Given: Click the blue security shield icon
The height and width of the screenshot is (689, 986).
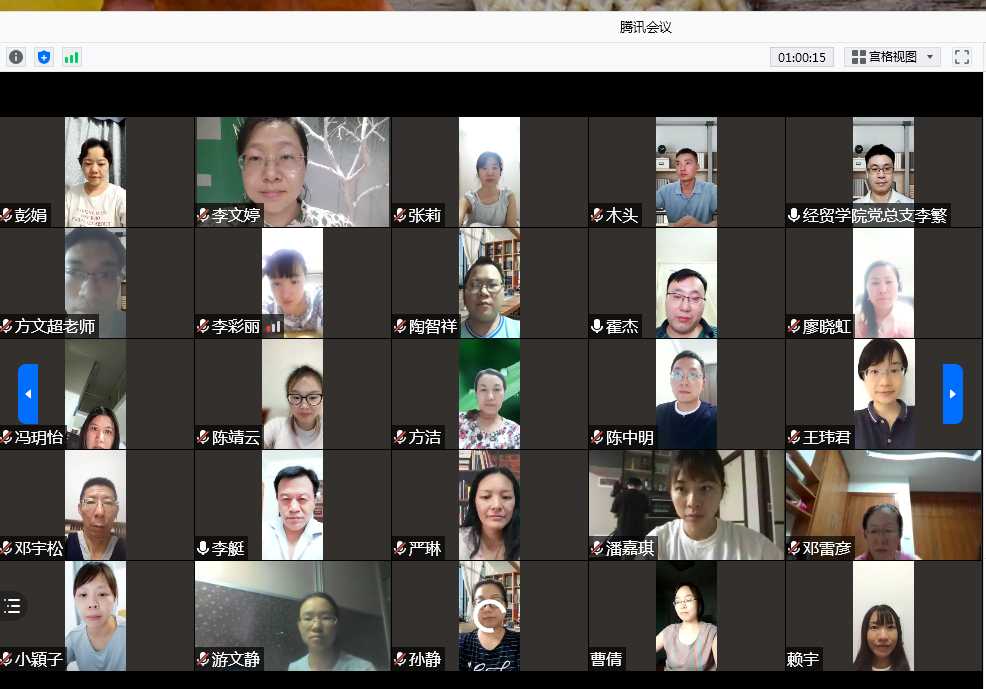Looking at the screenshot, I should click(44, 57).
